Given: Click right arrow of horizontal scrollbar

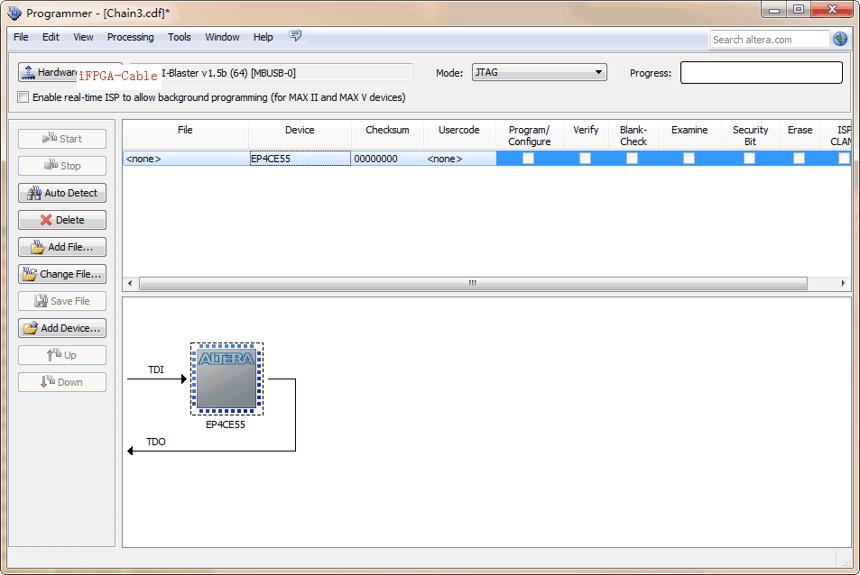Looking at the screenshot, I should click(x=843, y=283).
